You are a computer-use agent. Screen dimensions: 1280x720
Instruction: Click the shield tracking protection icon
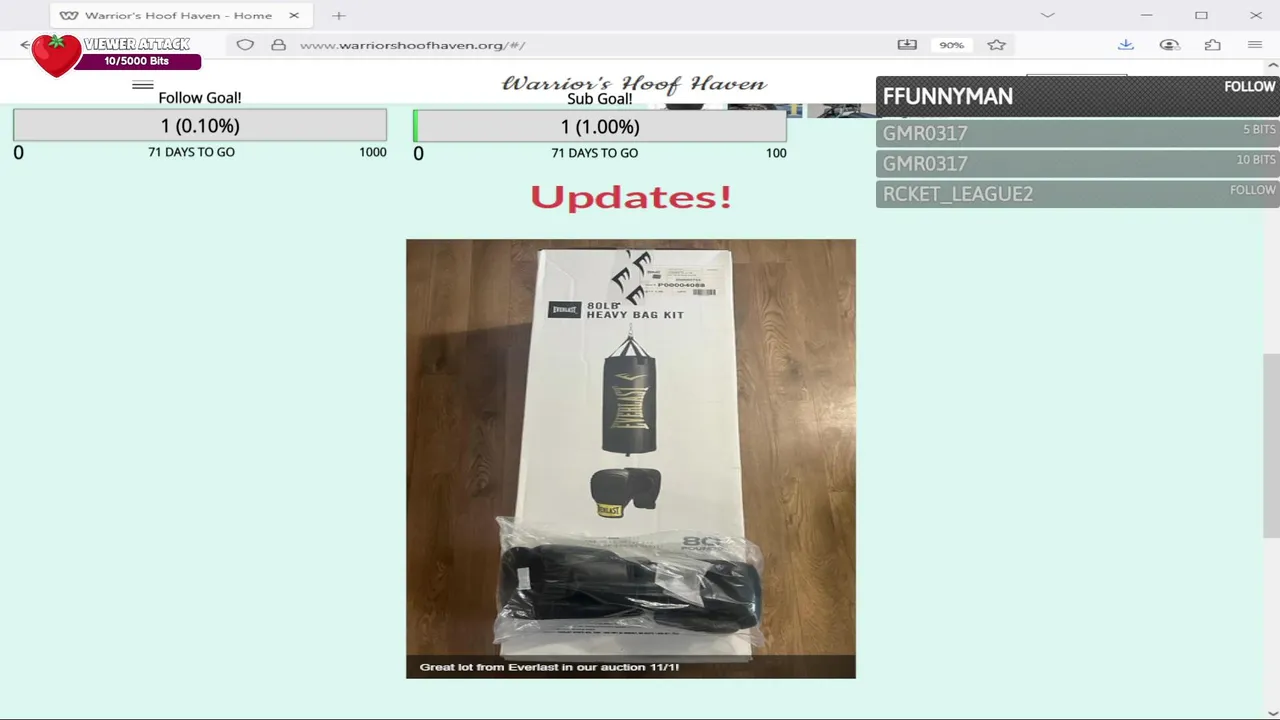coord(245,45)
